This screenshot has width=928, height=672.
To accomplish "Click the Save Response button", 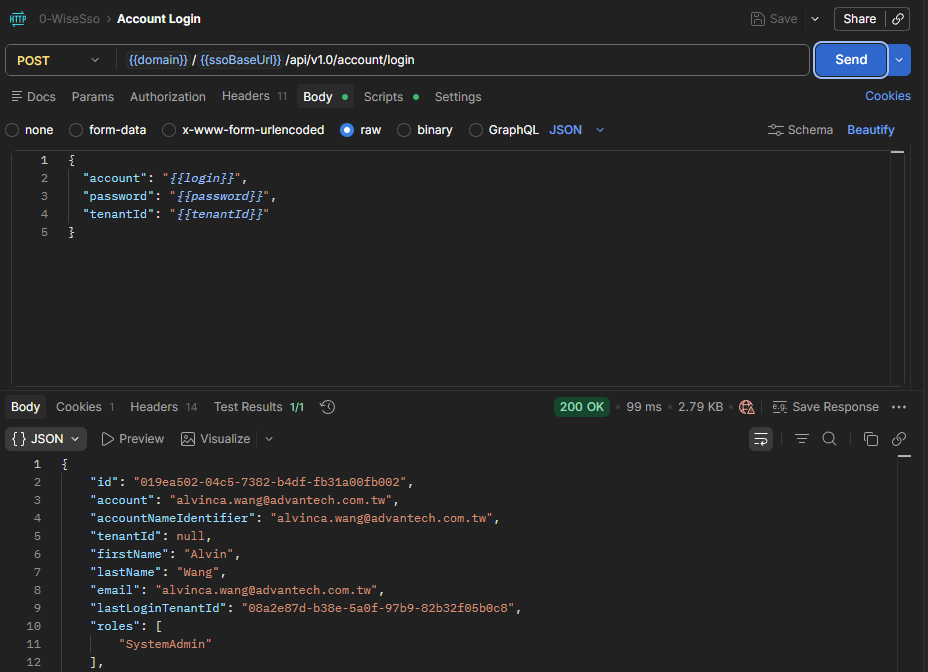I will [826, 407].
